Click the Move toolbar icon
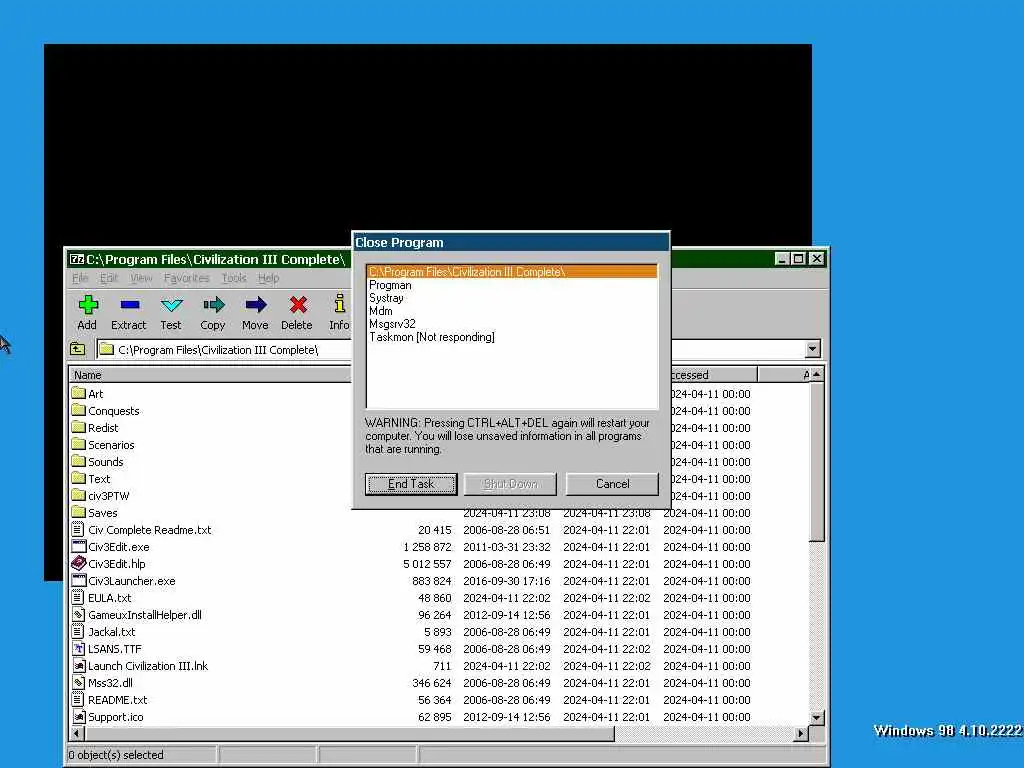The width and height of the screenshot is (1024, 768). pyautogui.click(x=255, y=305)
